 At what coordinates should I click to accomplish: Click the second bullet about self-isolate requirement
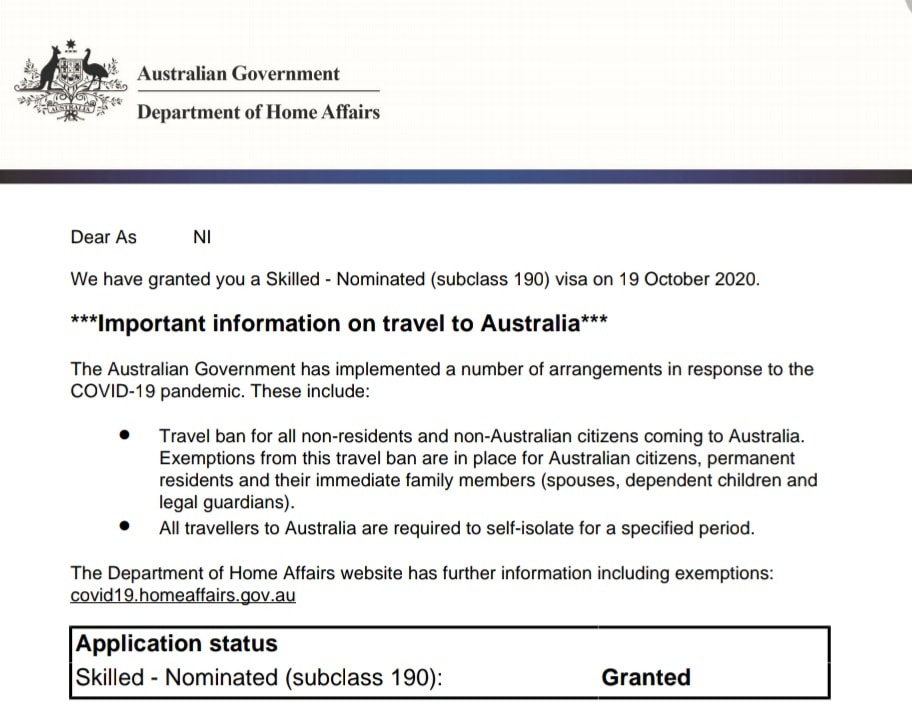pyautogui.click(x=457, y=528)
